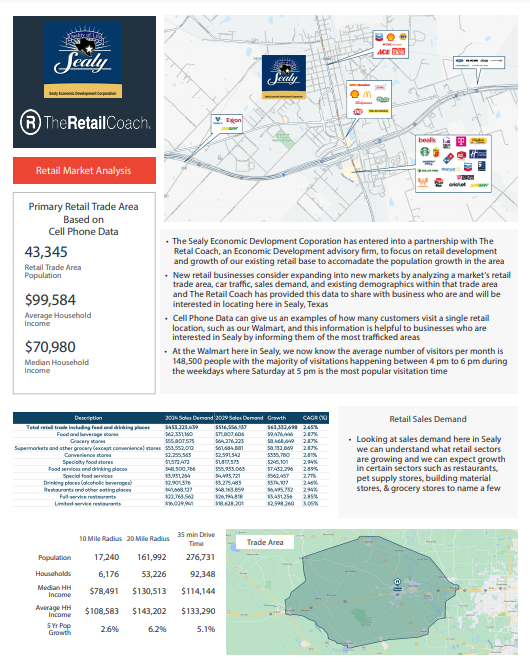Click the $99,584 average household income figure

click(50, 300)
